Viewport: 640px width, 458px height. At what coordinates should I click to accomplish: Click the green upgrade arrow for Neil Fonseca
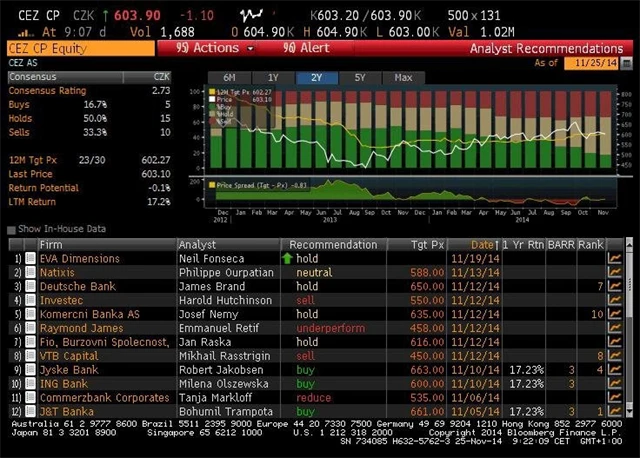pos(284,258)
